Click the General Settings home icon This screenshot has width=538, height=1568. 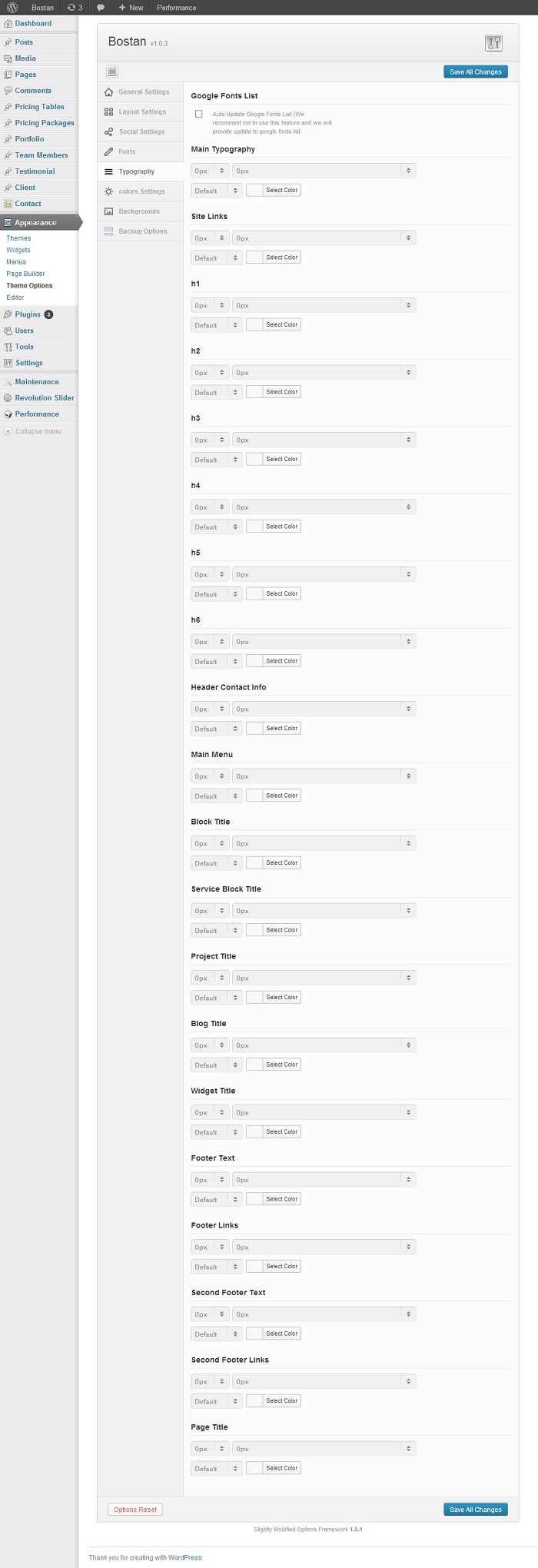click(x=109, y=92)
